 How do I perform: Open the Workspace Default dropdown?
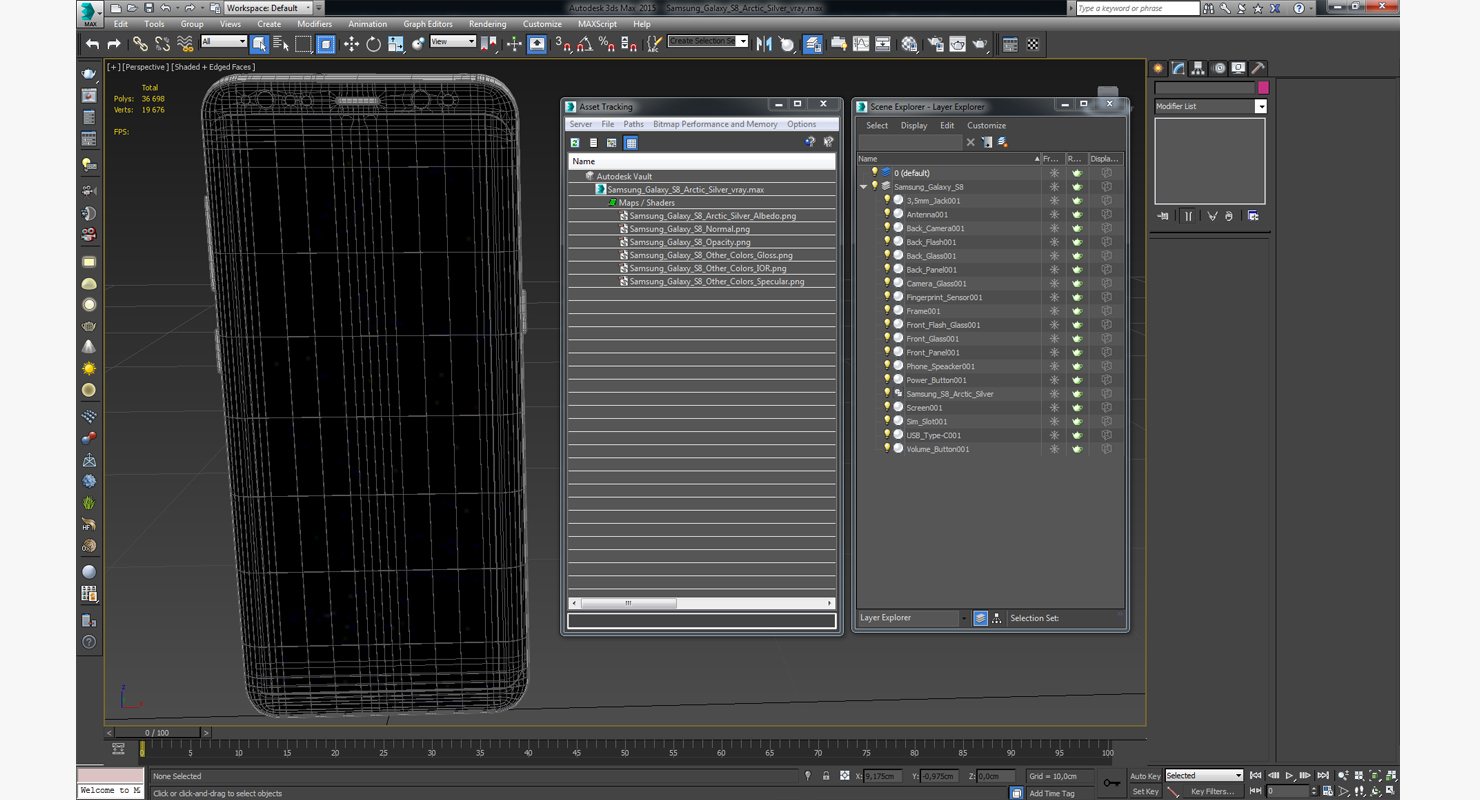(268, 8)
